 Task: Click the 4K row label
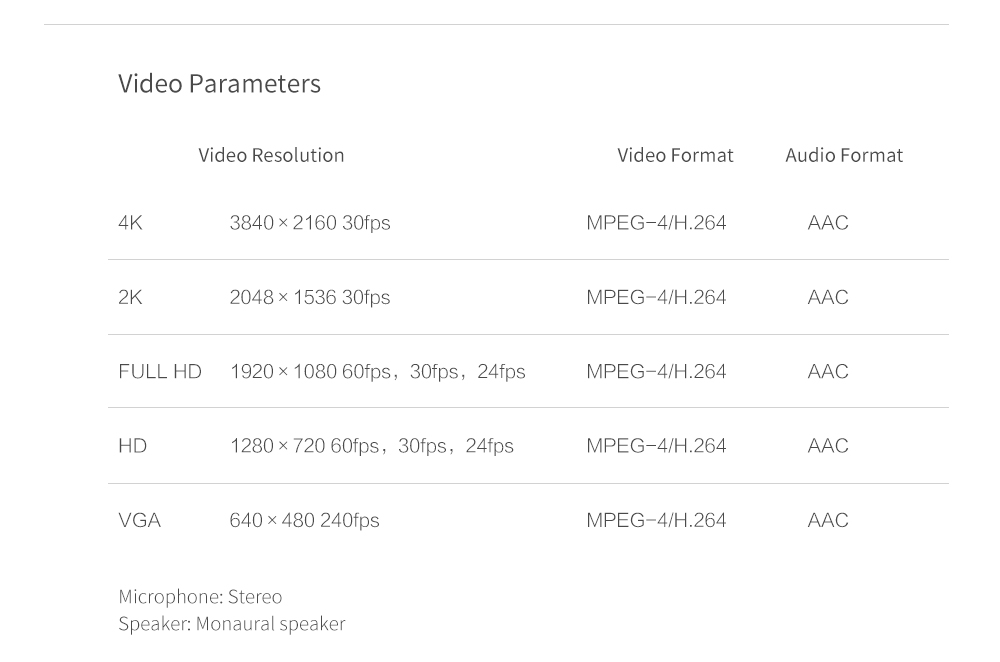click(x=130, y=223)
